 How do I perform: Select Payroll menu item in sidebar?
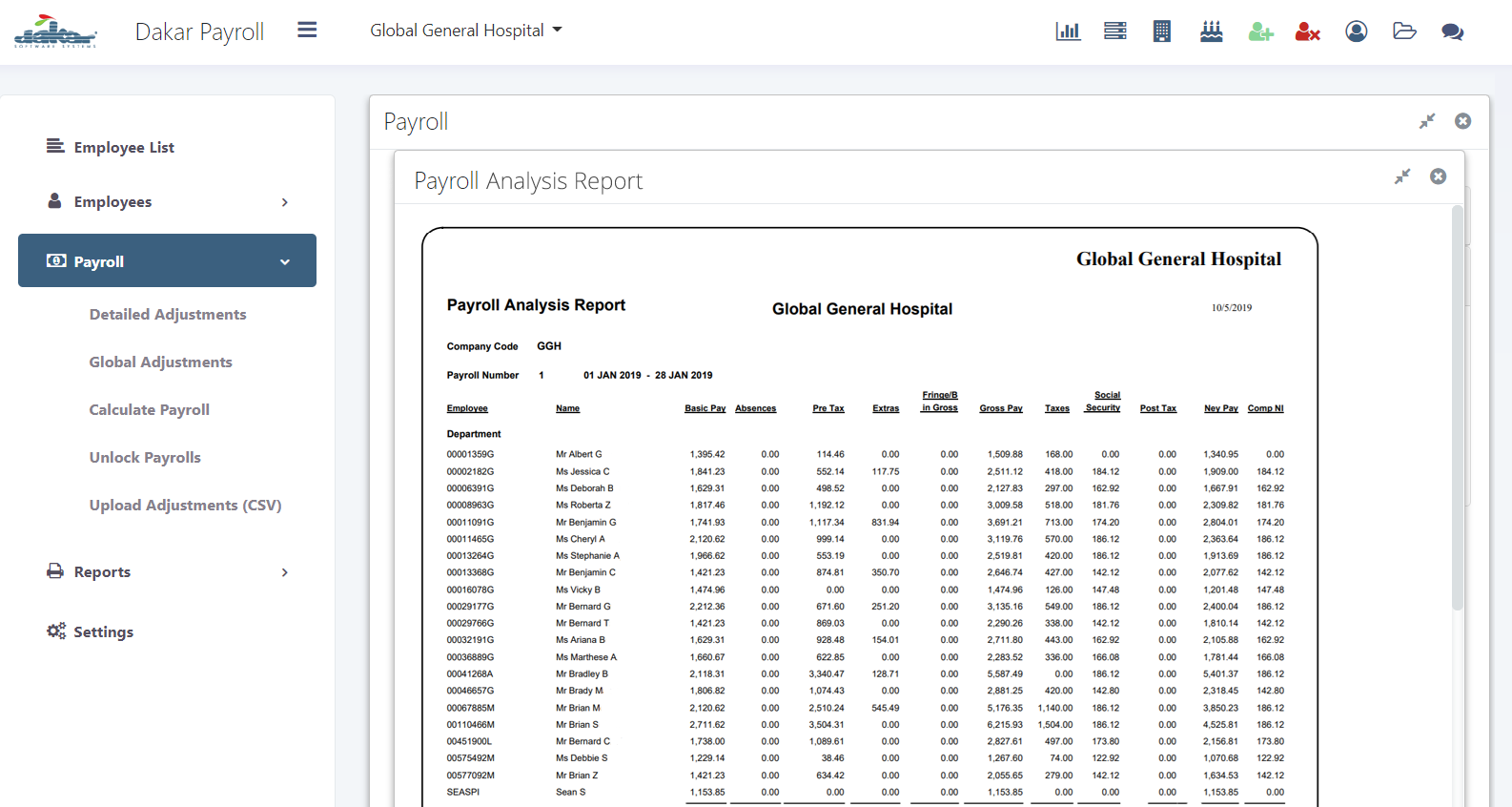pyautogui.click(x=167, y=260)
